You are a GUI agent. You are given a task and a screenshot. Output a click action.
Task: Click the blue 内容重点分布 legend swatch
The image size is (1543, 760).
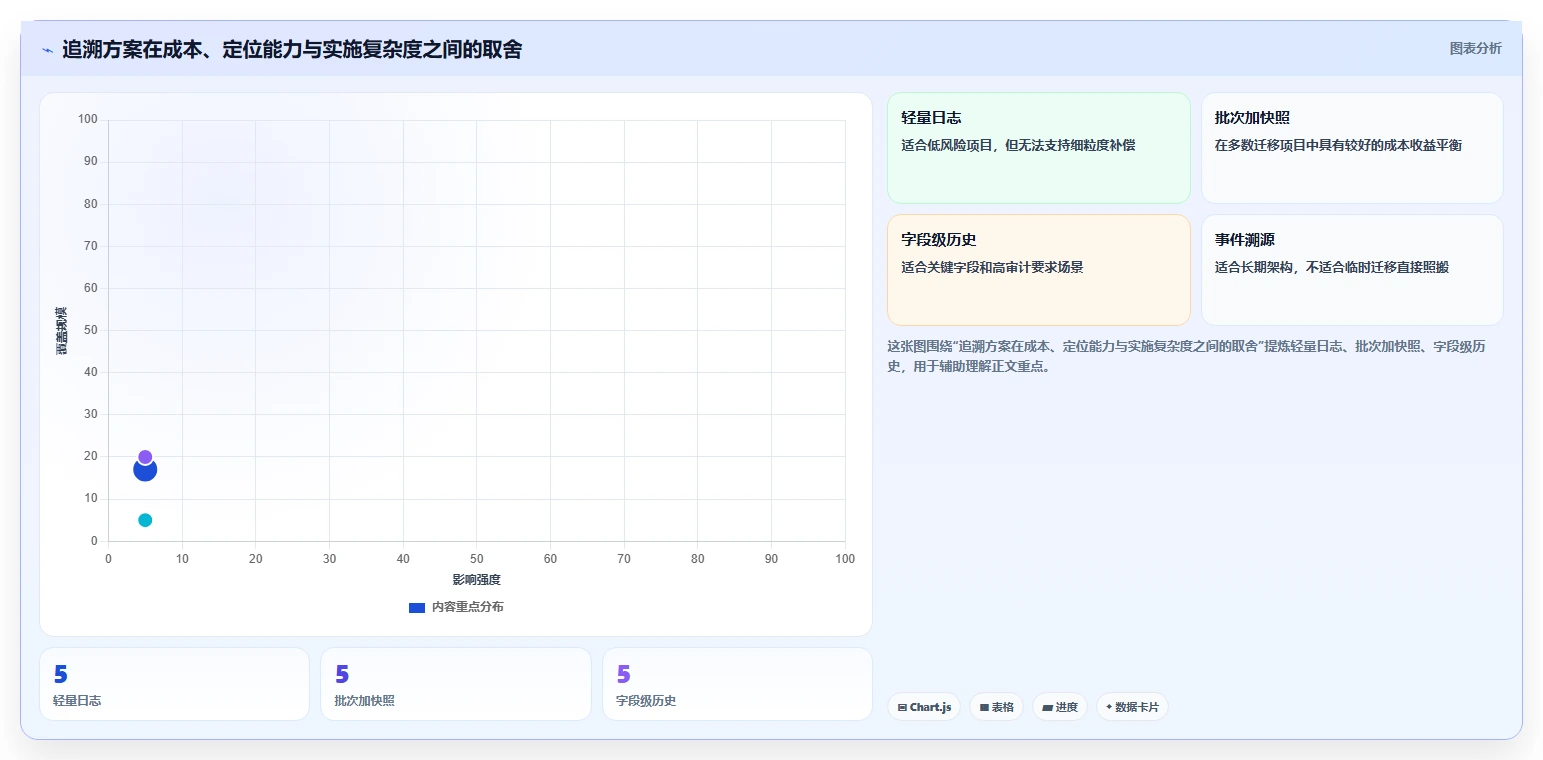417,608
